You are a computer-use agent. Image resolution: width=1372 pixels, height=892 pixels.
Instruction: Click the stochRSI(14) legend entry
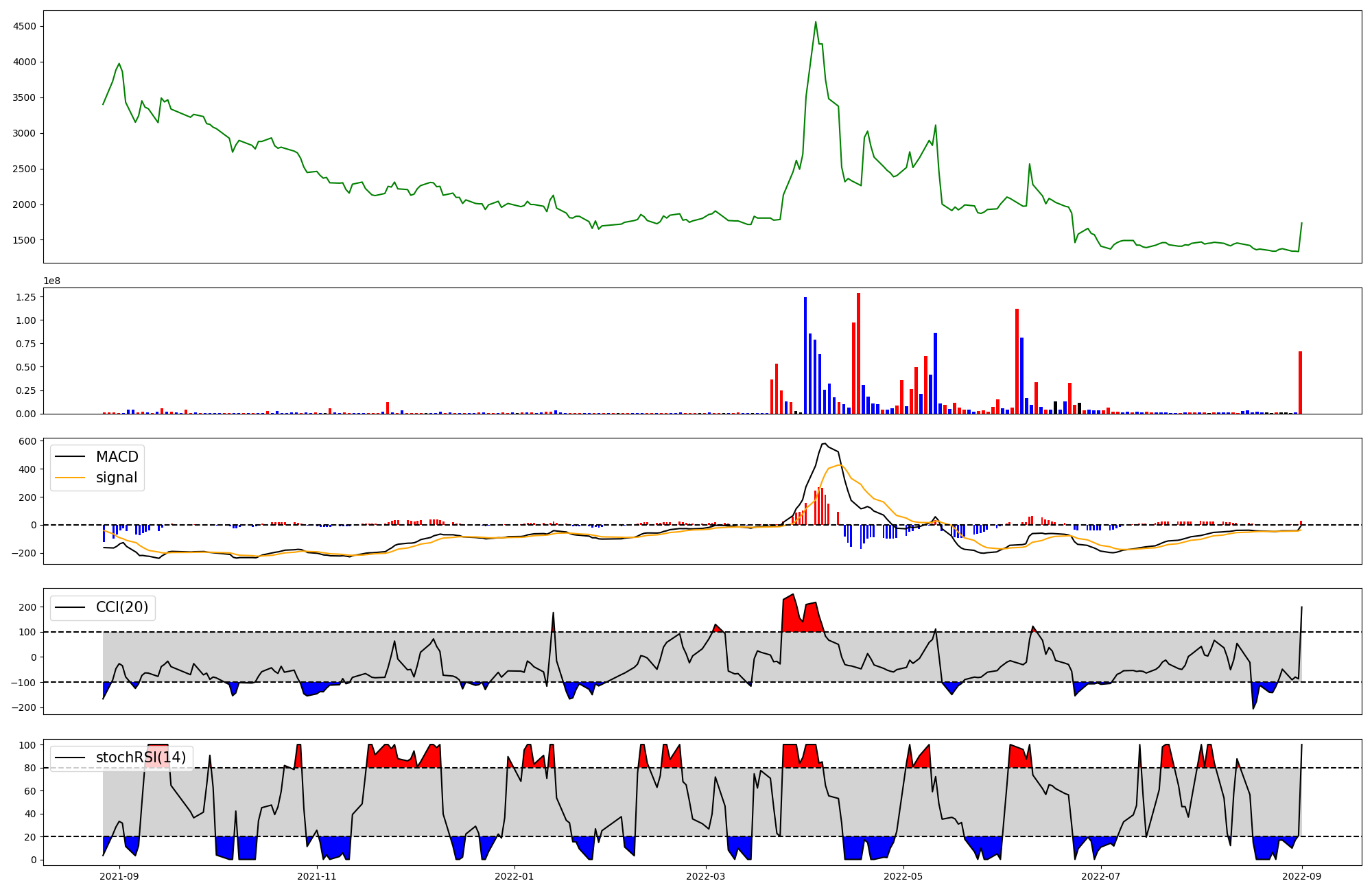(x=141, y=758)
